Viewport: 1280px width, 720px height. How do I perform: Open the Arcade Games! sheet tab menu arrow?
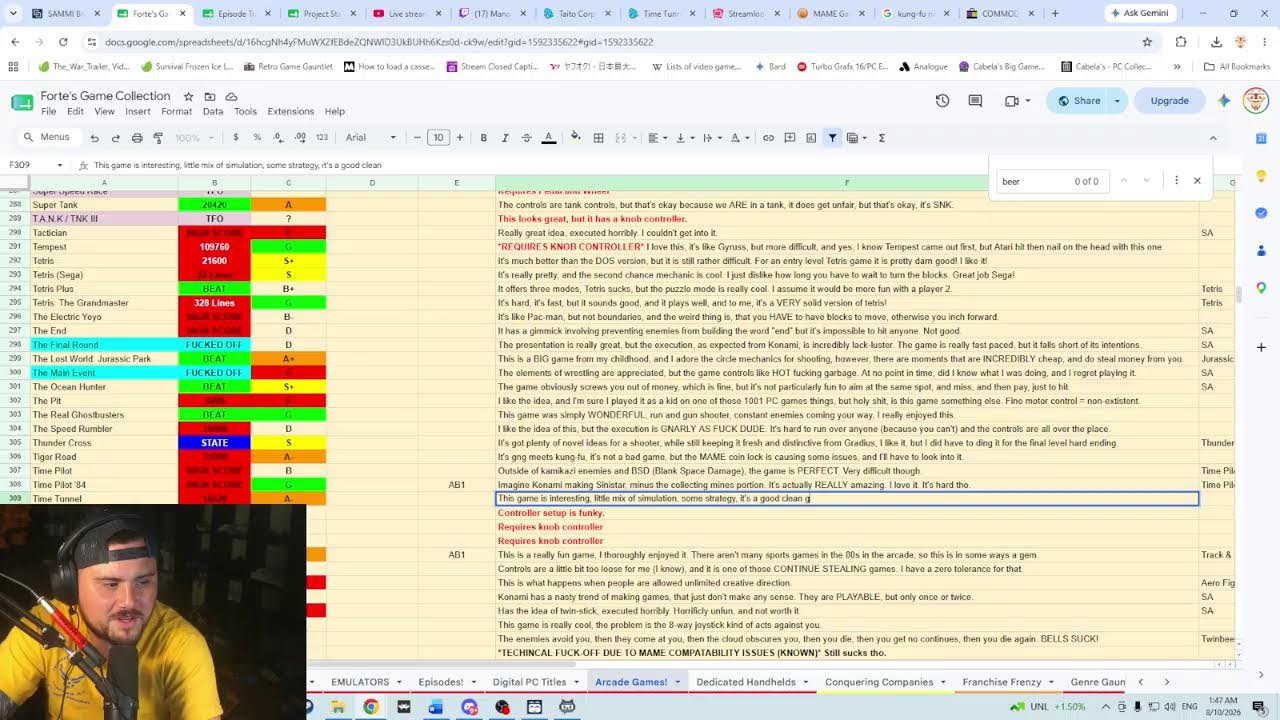coord(677,682)
